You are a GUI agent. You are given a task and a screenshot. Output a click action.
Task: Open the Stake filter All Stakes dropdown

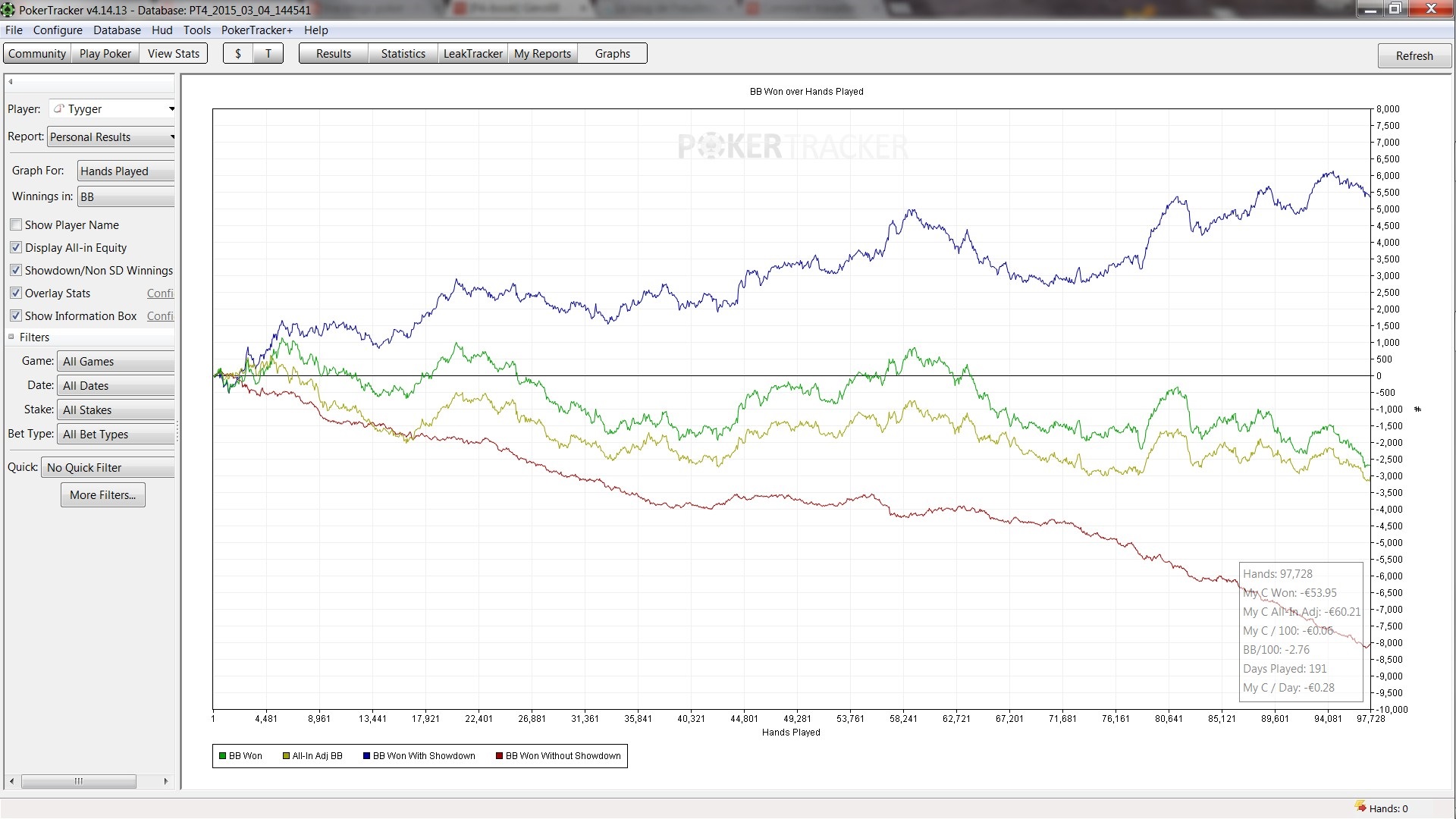[x=116, y=410]
